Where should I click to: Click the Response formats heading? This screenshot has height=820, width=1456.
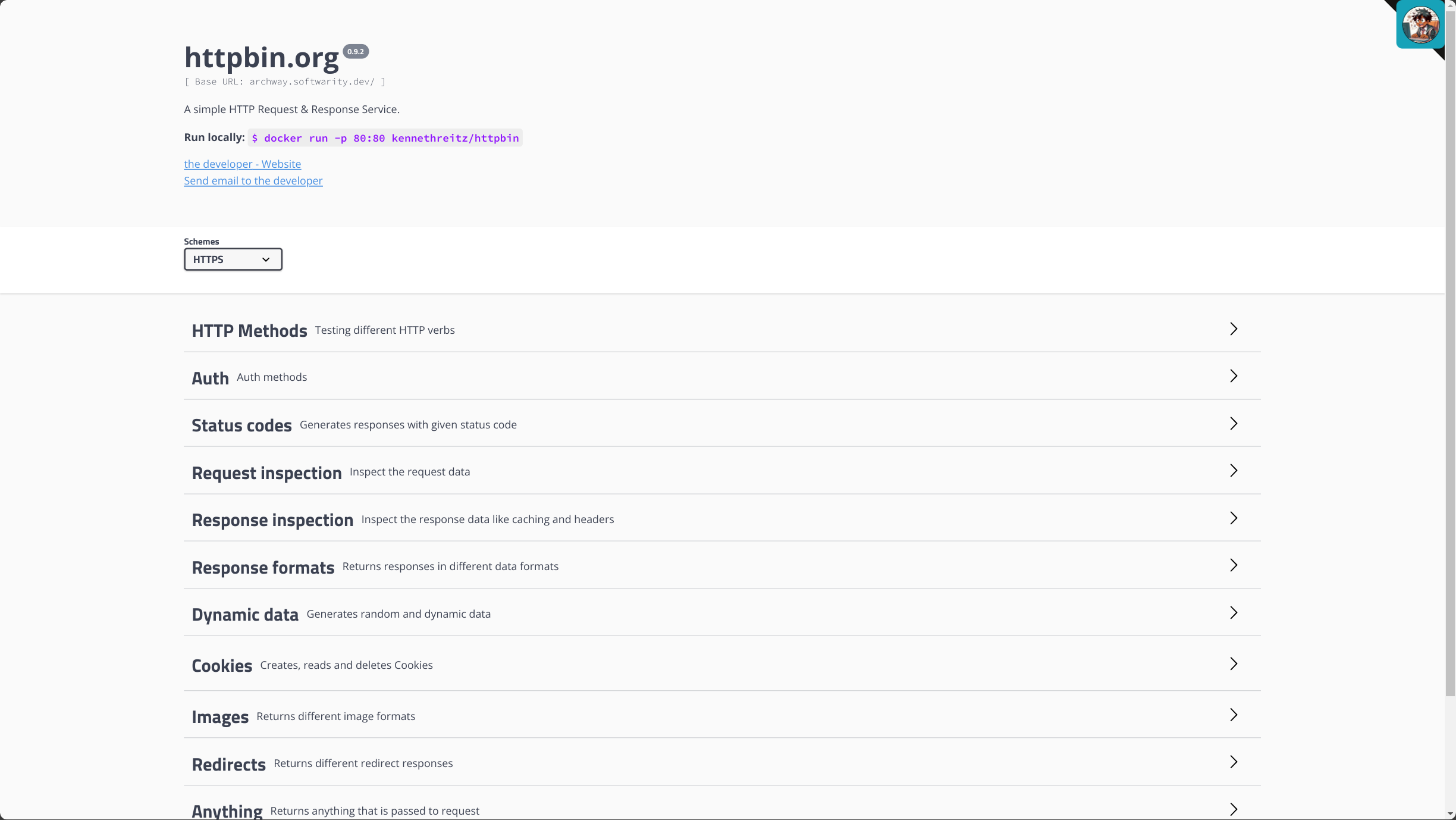[x=263, y=568]
